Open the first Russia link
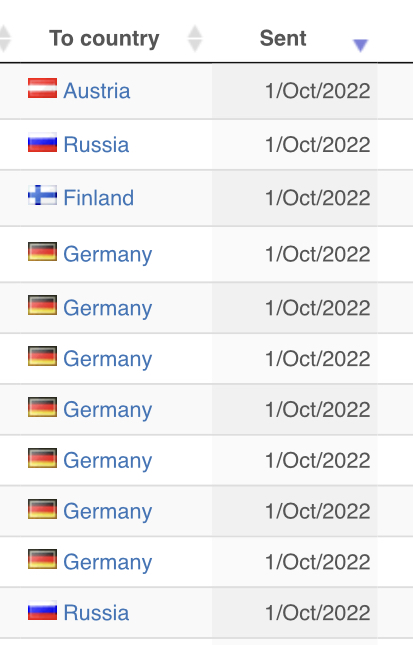This screenshot has width=413, height=645. click(x=96, y=144)
